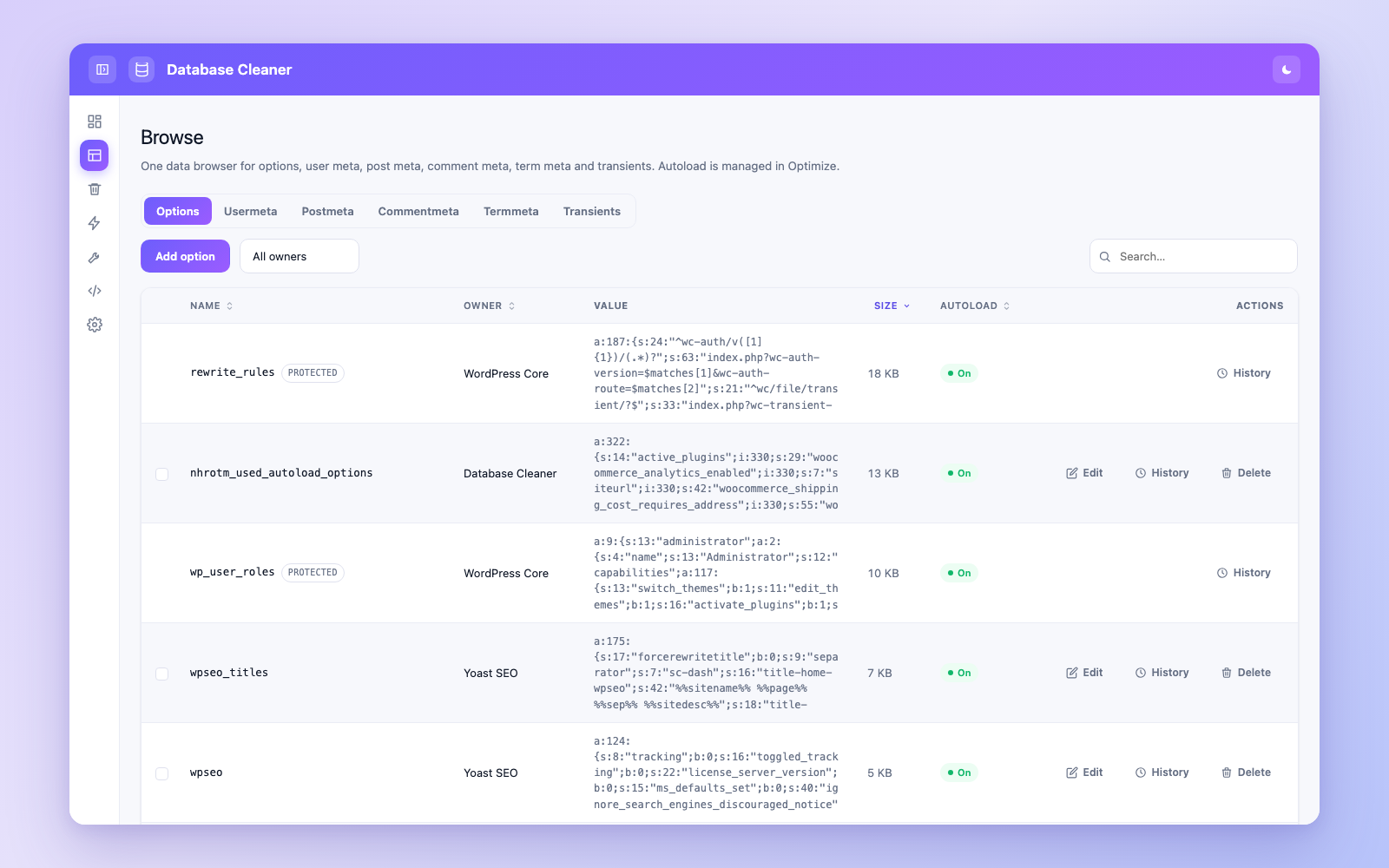This screenshot has height=868, width=1389.
Task: Click the 18 KB size value
Action: point(883,373)
